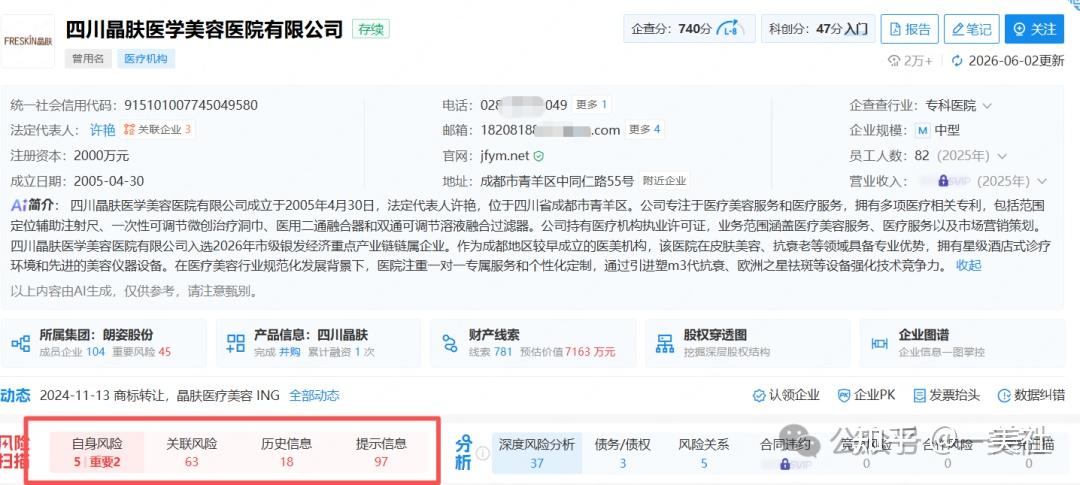Expand 员工人数 82 (2025年) dropdown

pyautogui.click(x=1001, y=156)
